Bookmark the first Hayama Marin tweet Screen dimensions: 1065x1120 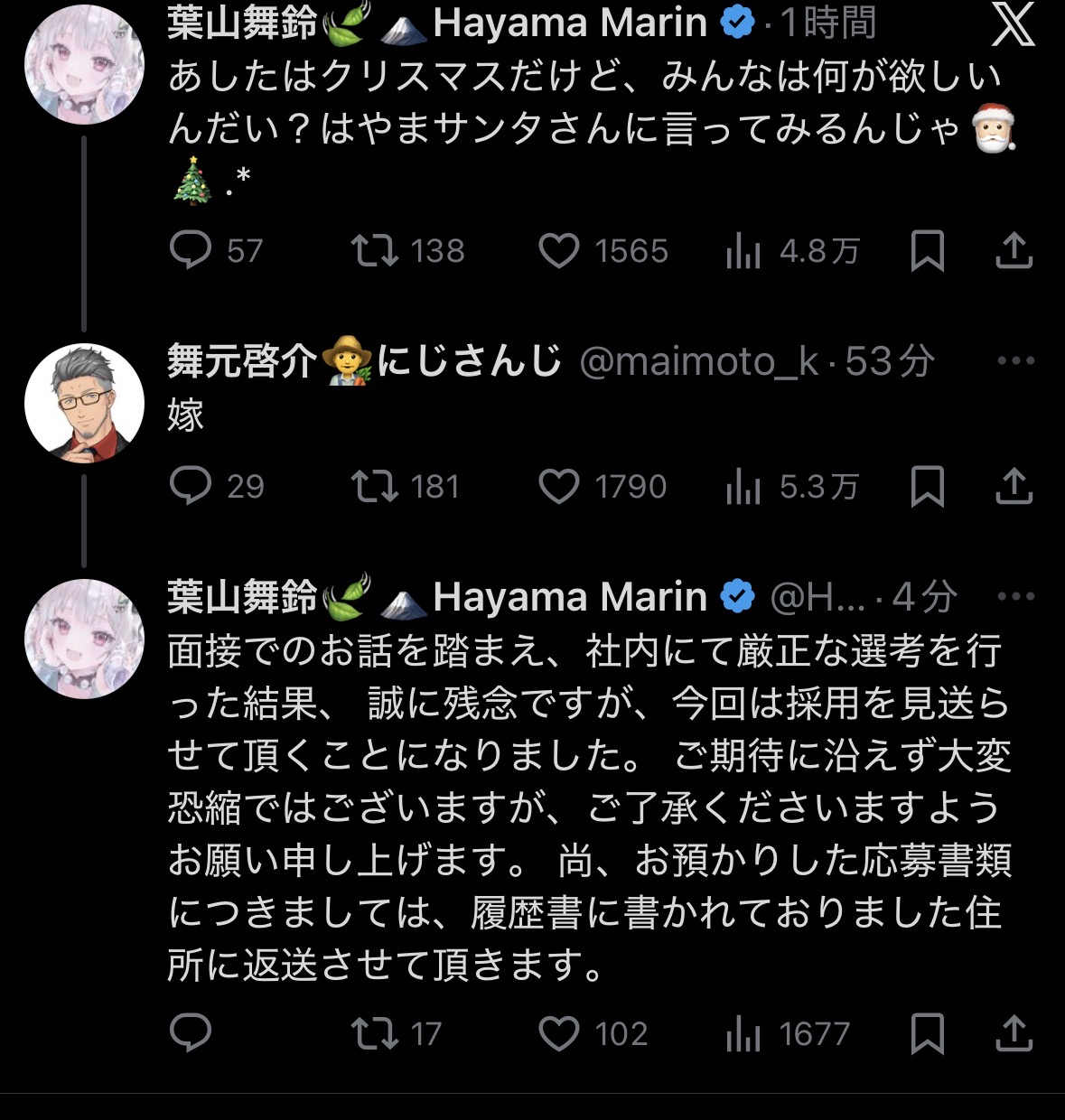(x=927, y=250)
